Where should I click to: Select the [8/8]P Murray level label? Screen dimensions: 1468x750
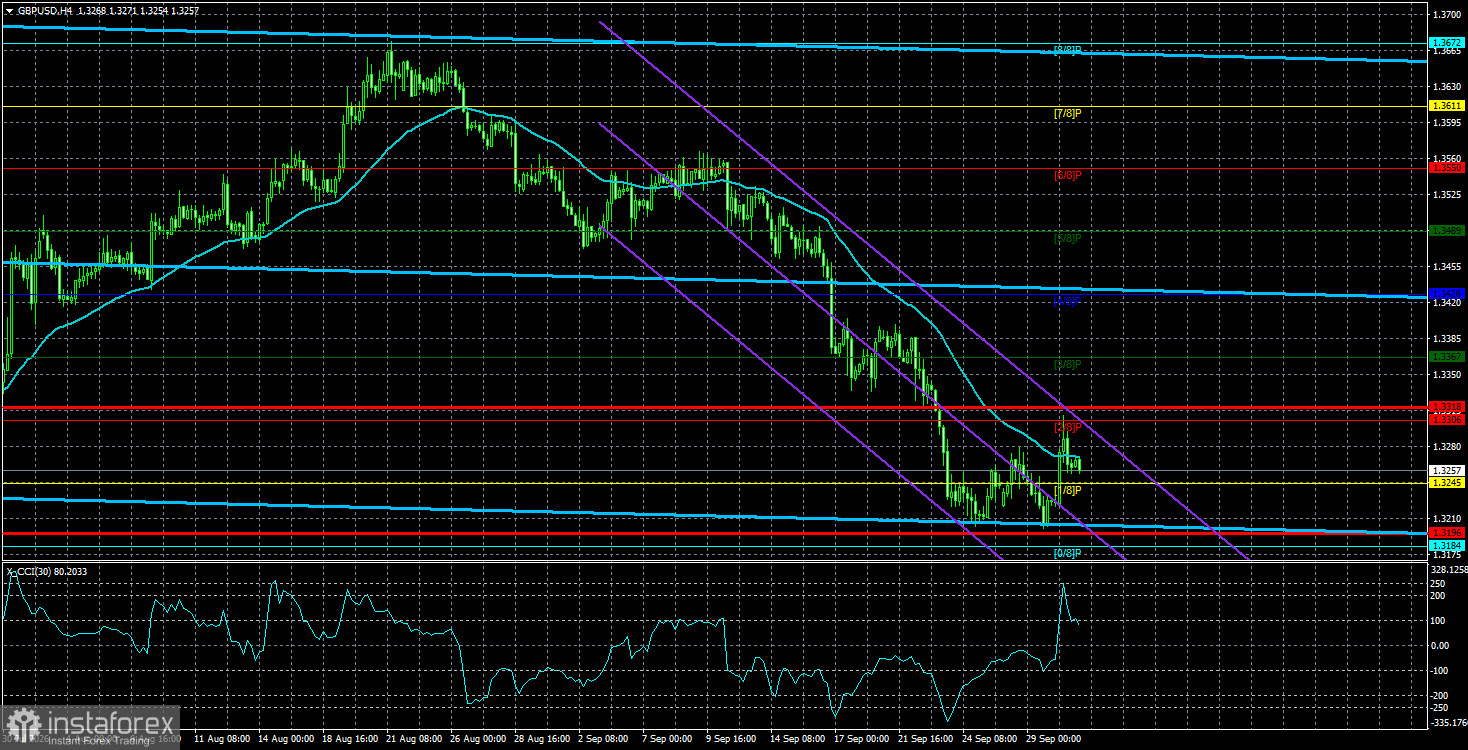[x=1068, y=49]
